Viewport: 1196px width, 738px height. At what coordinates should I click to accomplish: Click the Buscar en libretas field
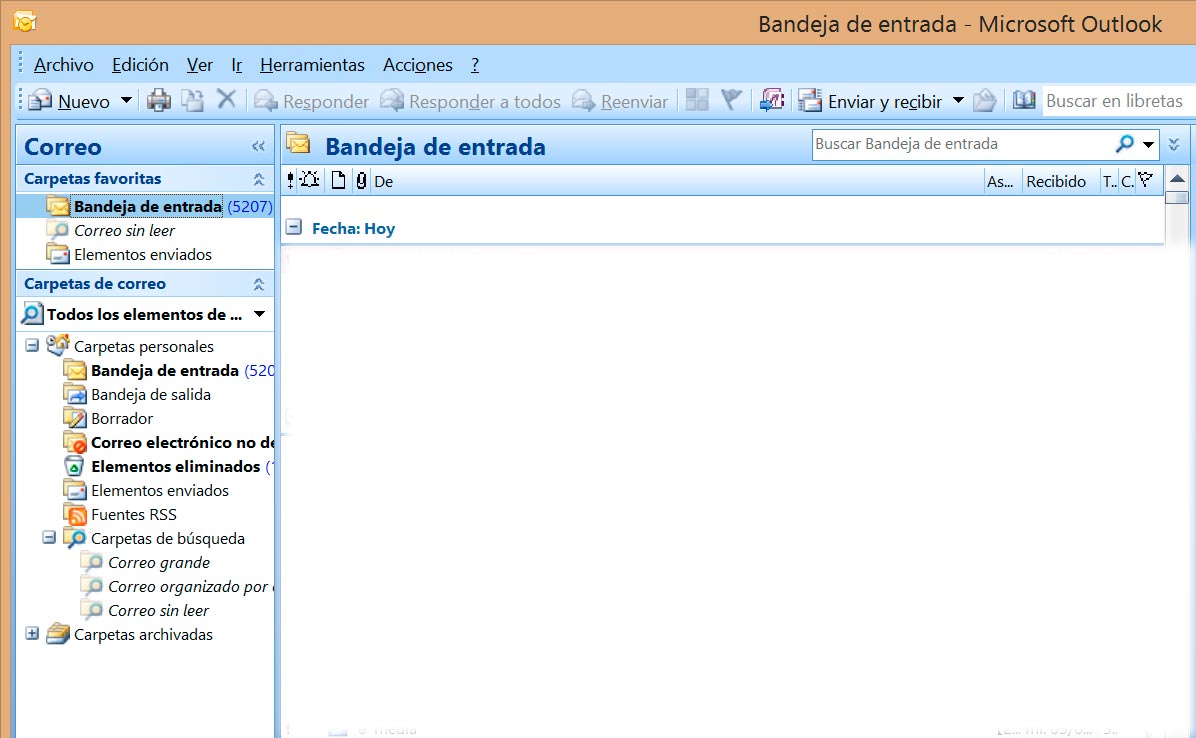pos(1118,101)
